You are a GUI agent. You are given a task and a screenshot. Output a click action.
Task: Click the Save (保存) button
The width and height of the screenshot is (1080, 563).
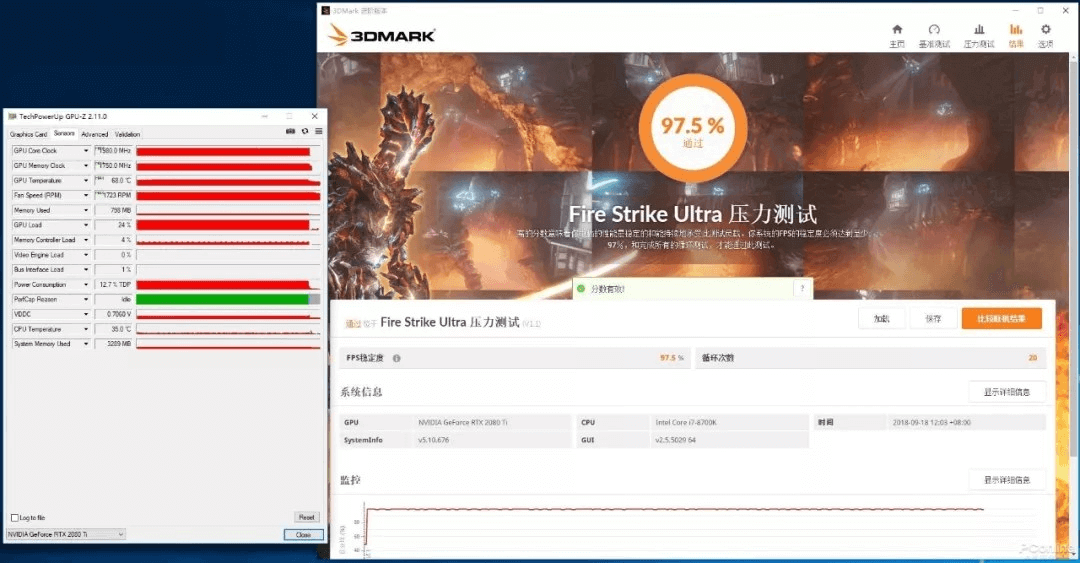pos(933,318)
